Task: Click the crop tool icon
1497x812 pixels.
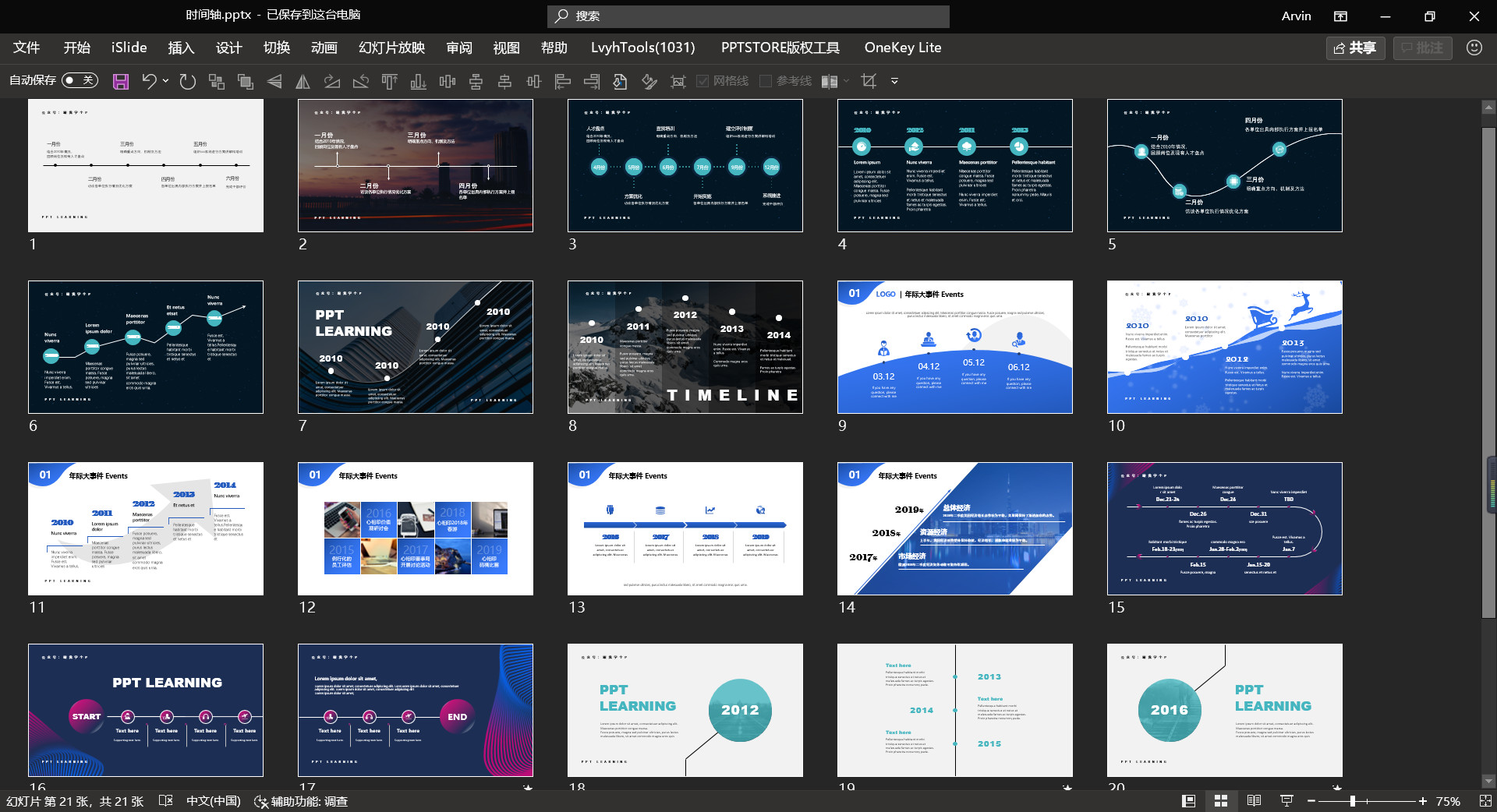Action: point(869,81)
